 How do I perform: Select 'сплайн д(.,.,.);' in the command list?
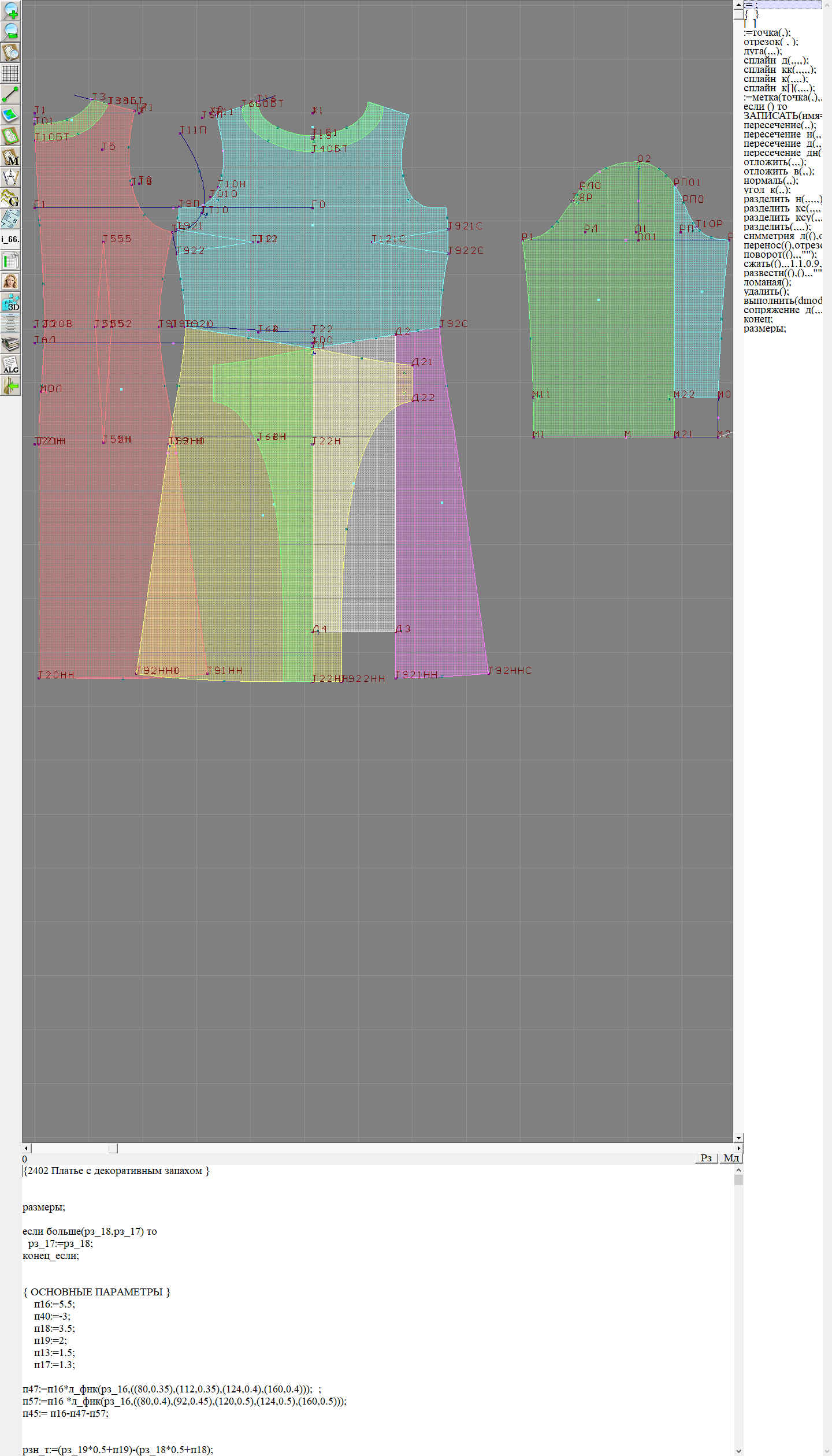pos(776,60)
